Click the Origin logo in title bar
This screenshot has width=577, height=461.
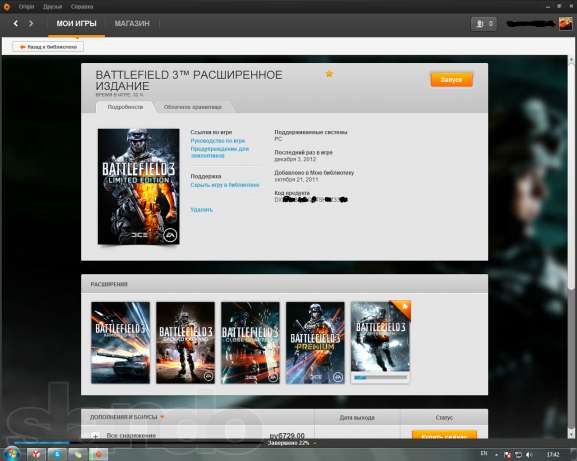click(x=6, y=6)
